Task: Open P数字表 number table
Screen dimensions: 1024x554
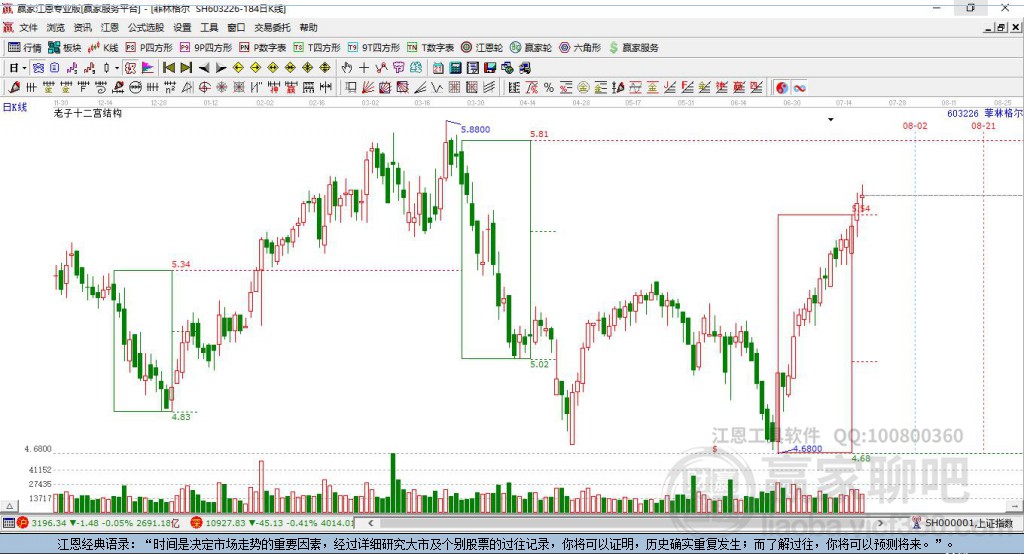Action: pyautogui.click(x=263, y=48)
